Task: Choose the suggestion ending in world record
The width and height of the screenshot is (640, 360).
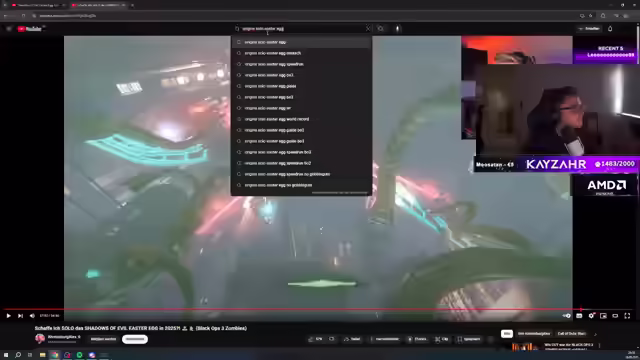Action: coord(301,119)
